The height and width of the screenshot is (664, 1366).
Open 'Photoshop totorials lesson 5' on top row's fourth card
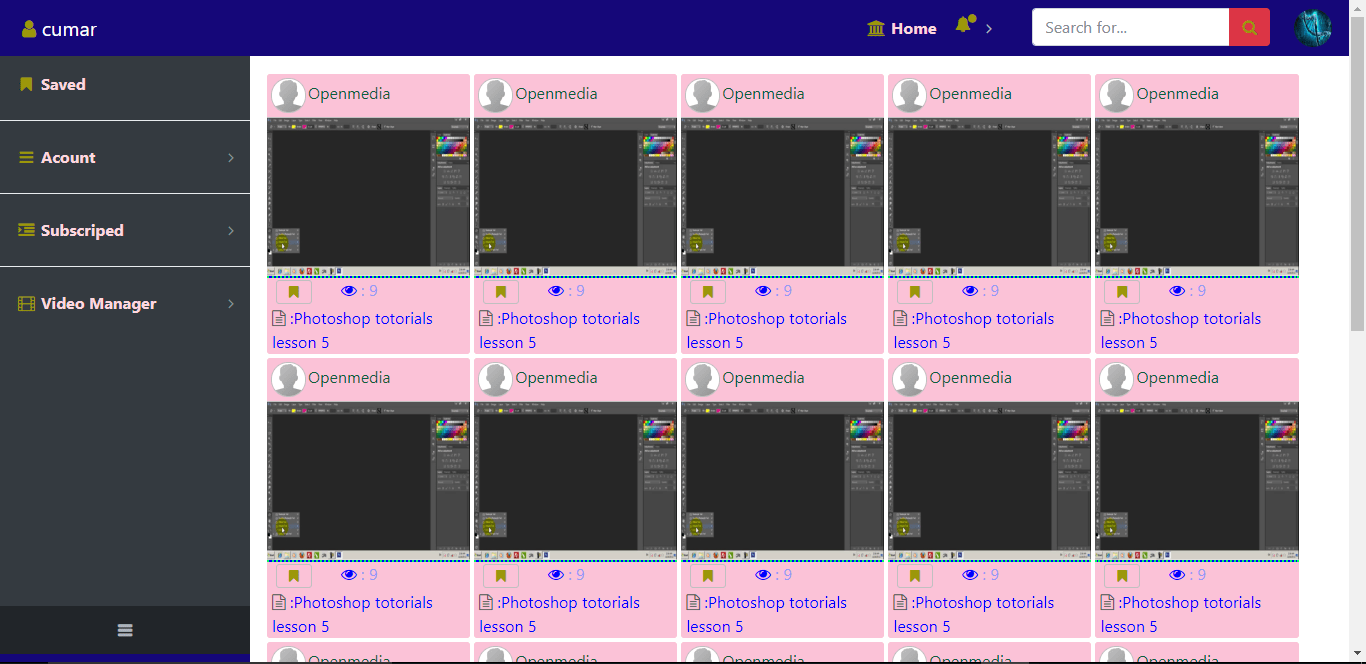tap(974, 331)
